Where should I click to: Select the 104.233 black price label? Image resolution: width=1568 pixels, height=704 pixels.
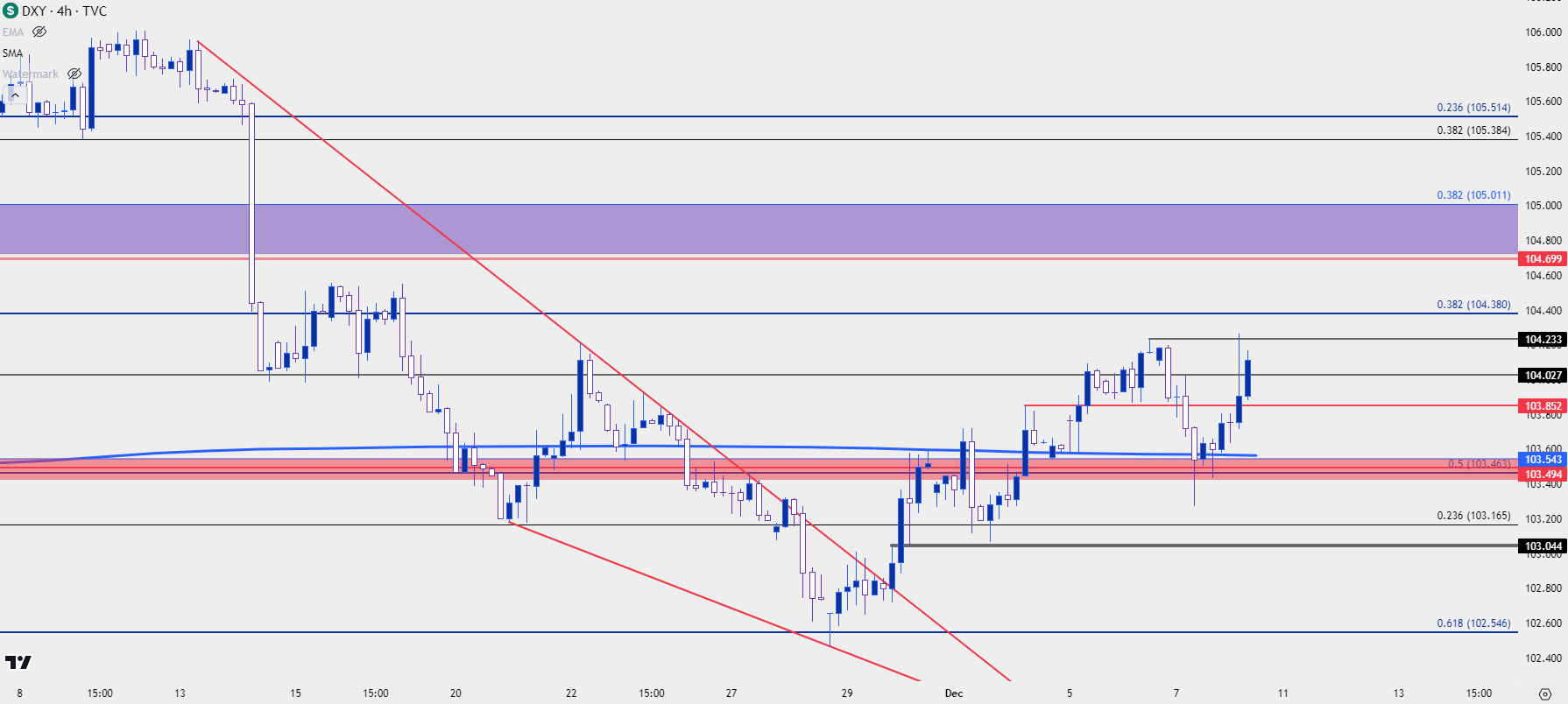(x=1543, y=340)
